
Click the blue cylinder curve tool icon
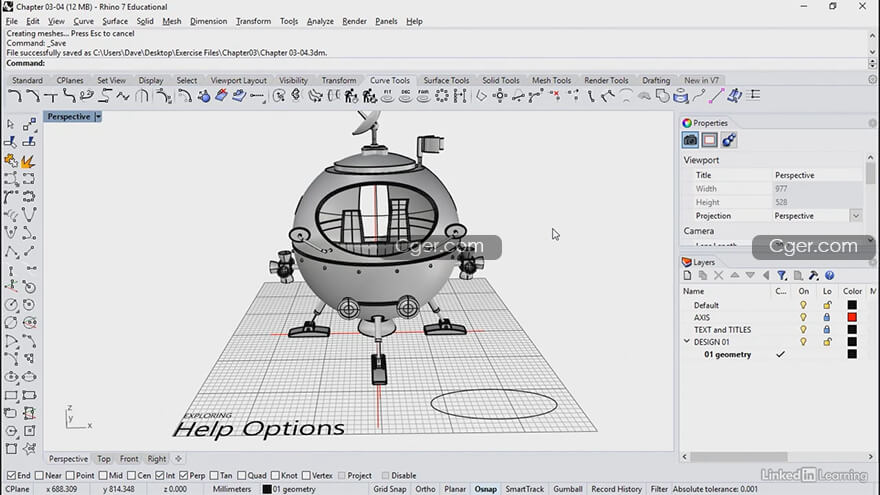pos(681,96)
